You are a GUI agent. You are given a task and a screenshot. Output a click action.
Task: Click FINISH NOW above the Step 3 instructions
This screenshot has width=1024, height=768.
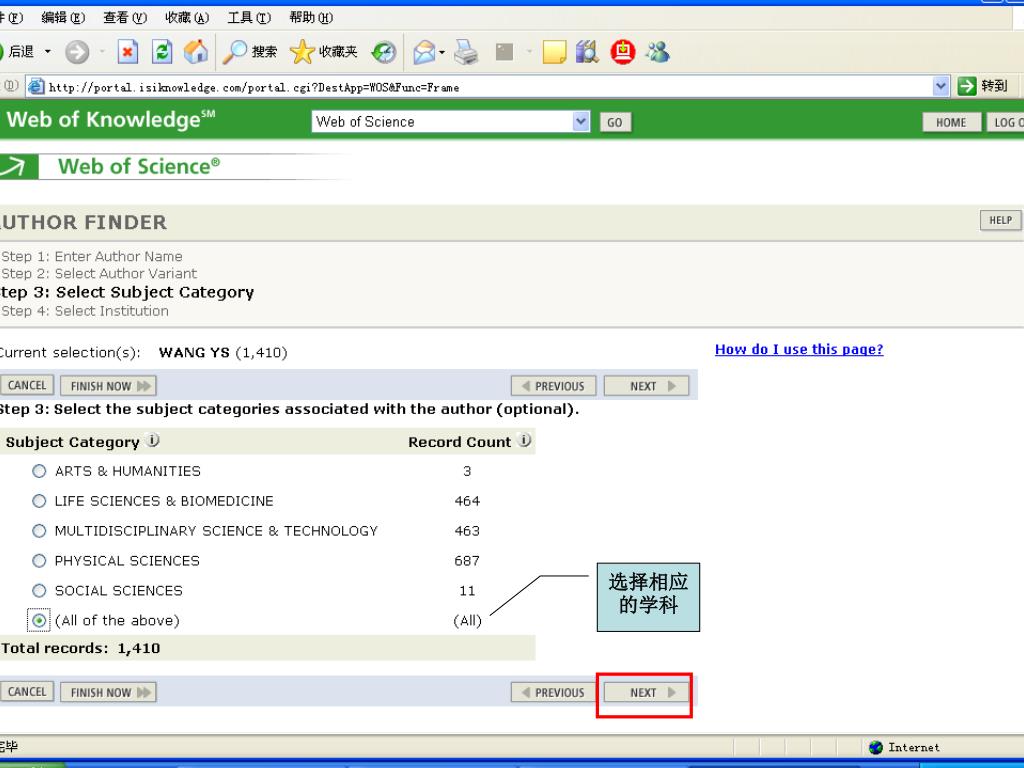pyautogui.click(x=108, y=386)
